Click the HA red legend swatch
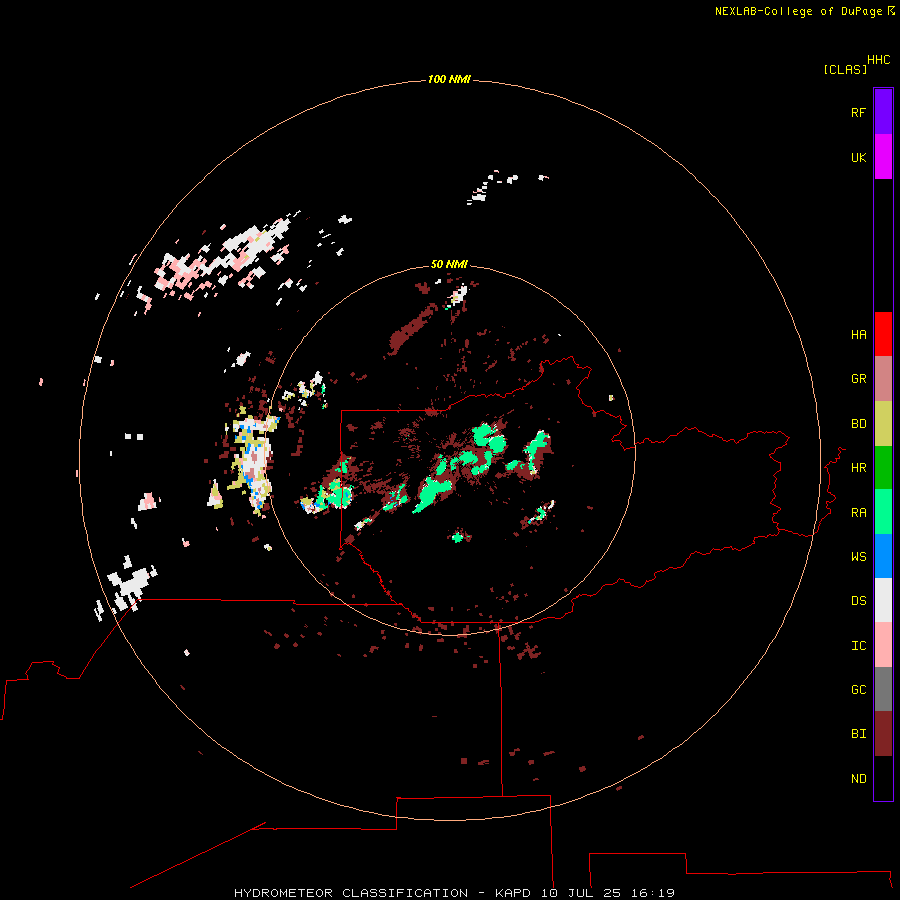 coord(883,334)
